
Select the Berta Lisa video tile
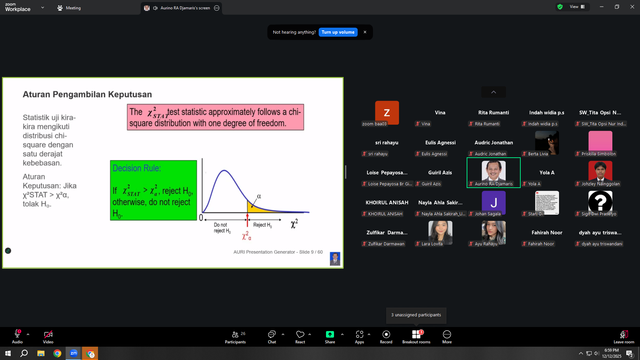pos(547,142)
